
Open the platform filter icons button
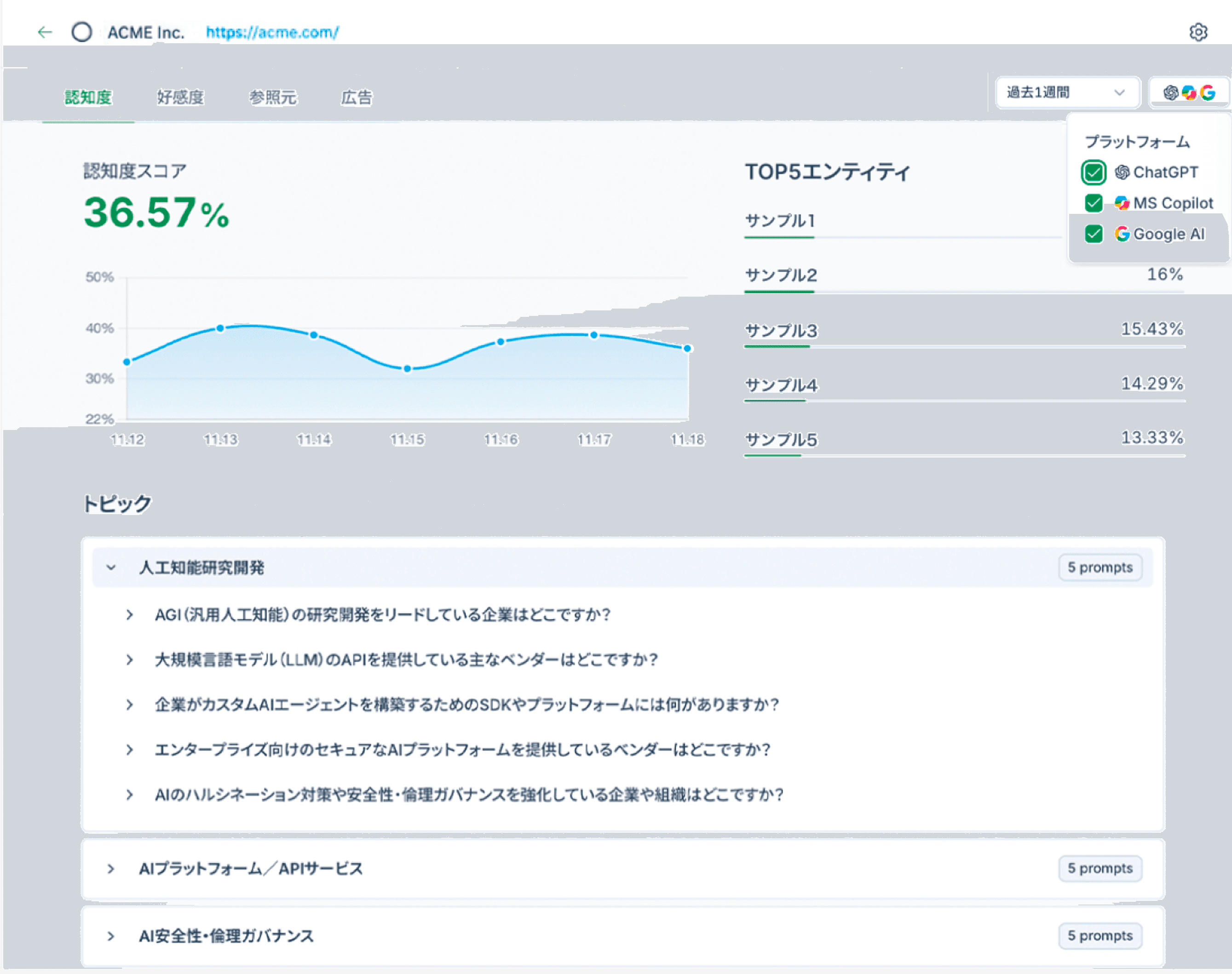pos(1189,92)
